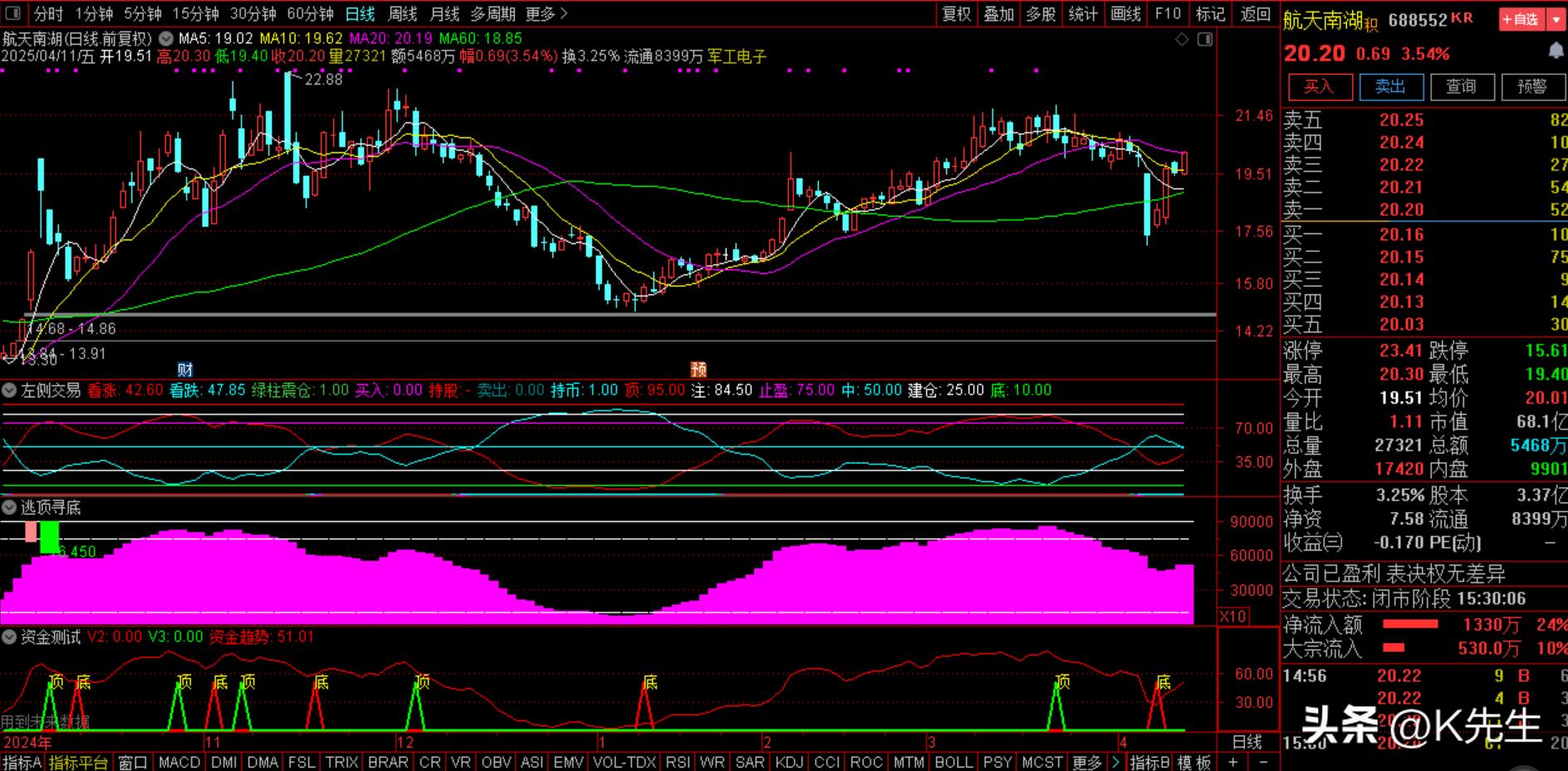The width and height of the screenshot is (1568, 771).
Task: Click the 日线 period label below chart
Action: [1247, 741]
